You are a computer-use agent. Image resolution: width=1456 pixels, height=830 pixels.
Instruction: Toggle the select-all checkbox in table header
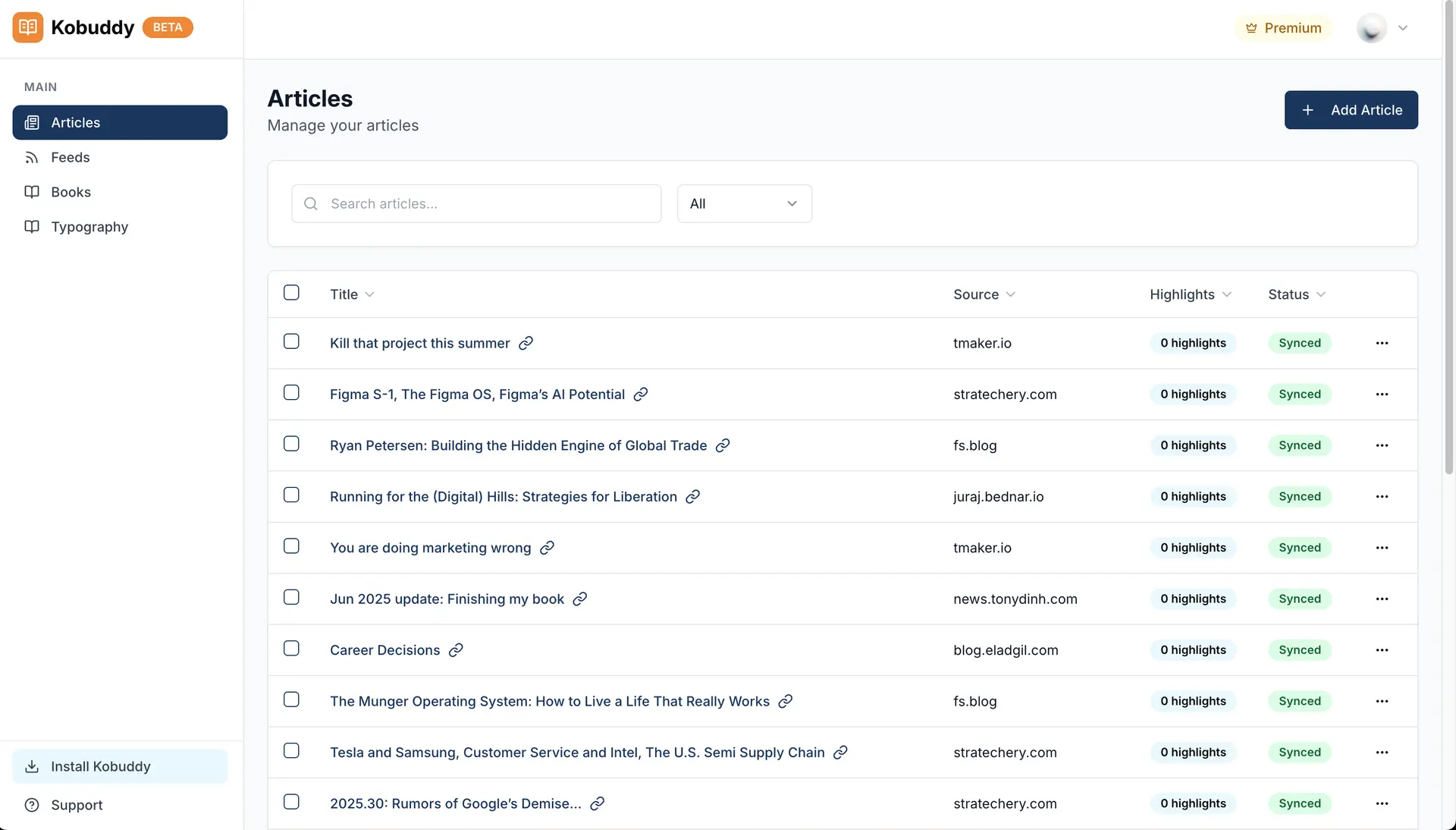pos(291,293)
